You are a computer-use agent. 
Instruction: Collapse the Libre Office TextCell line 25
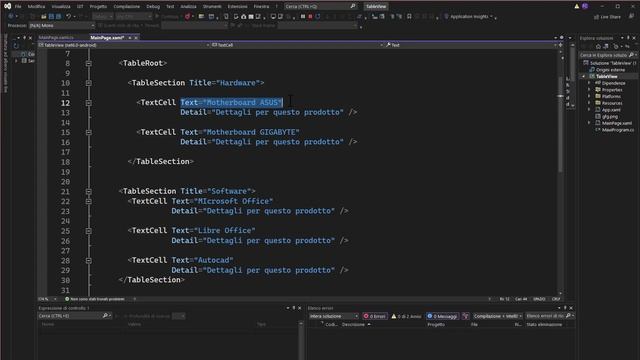[x=89, y=231]
